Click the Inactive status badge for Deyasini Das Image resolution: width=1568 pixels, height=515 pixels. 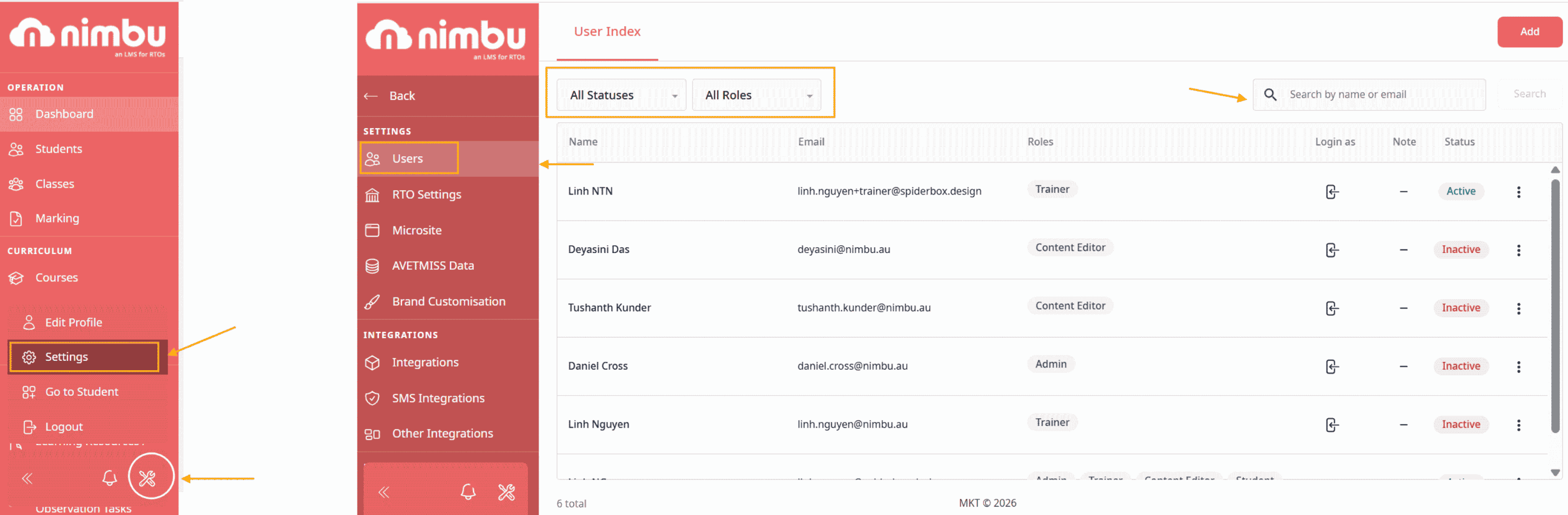1460,249
